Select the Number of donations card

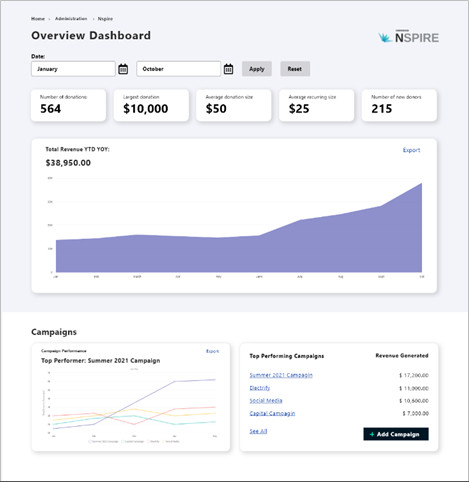pyautogui.click(x=68, y=105)
